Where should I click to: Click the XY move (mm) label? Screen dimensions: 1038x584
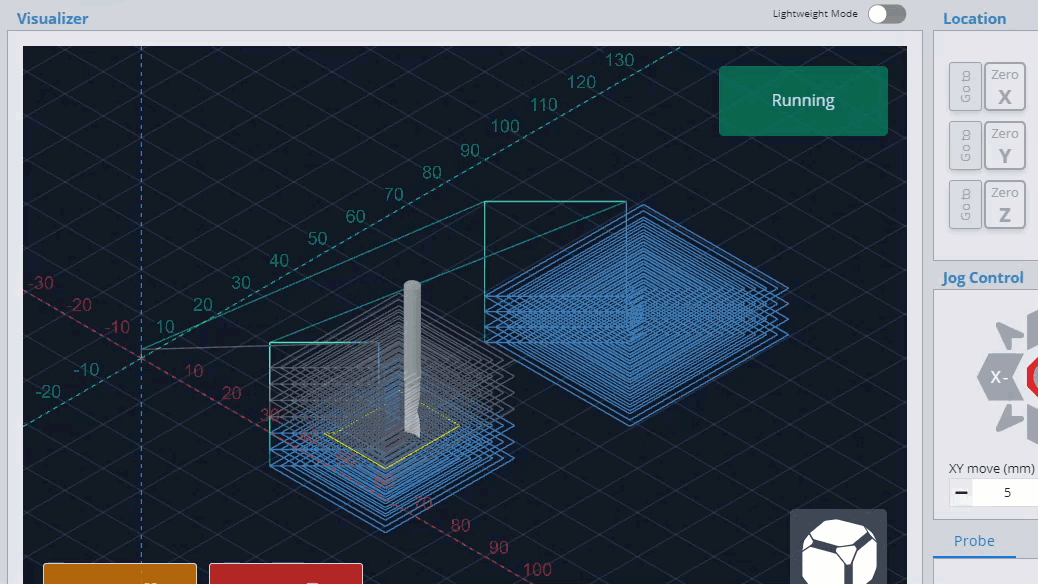tap(992, 468)
